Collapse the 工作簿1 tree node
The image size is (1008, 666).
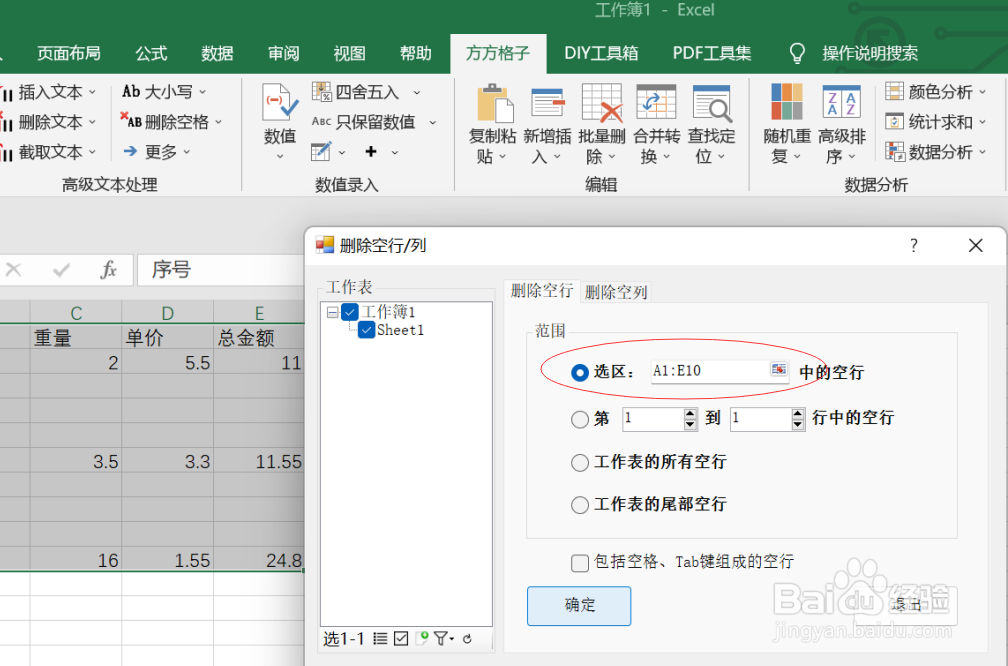click(332, 312)
